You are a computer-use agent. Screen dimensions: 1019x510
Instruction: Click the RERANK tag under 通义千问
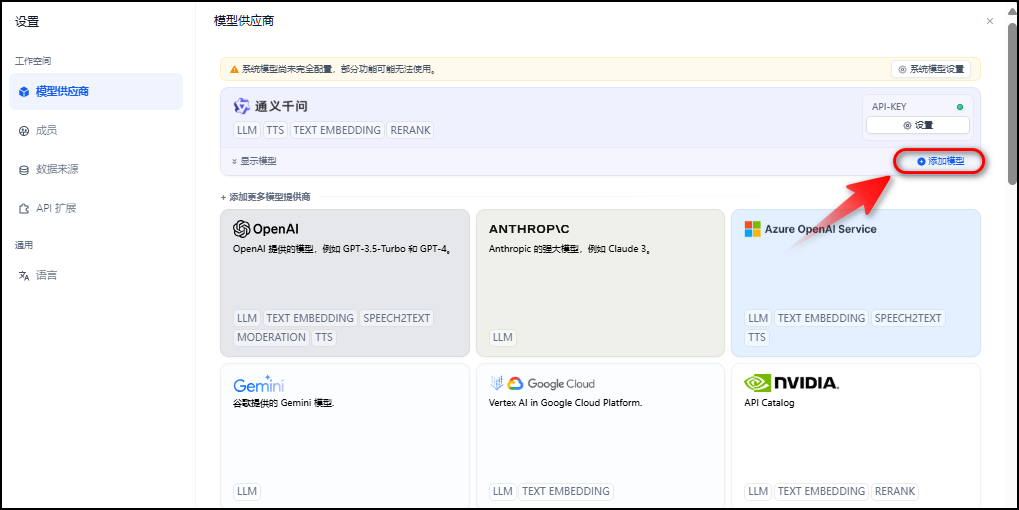click(x=410, y=130)
